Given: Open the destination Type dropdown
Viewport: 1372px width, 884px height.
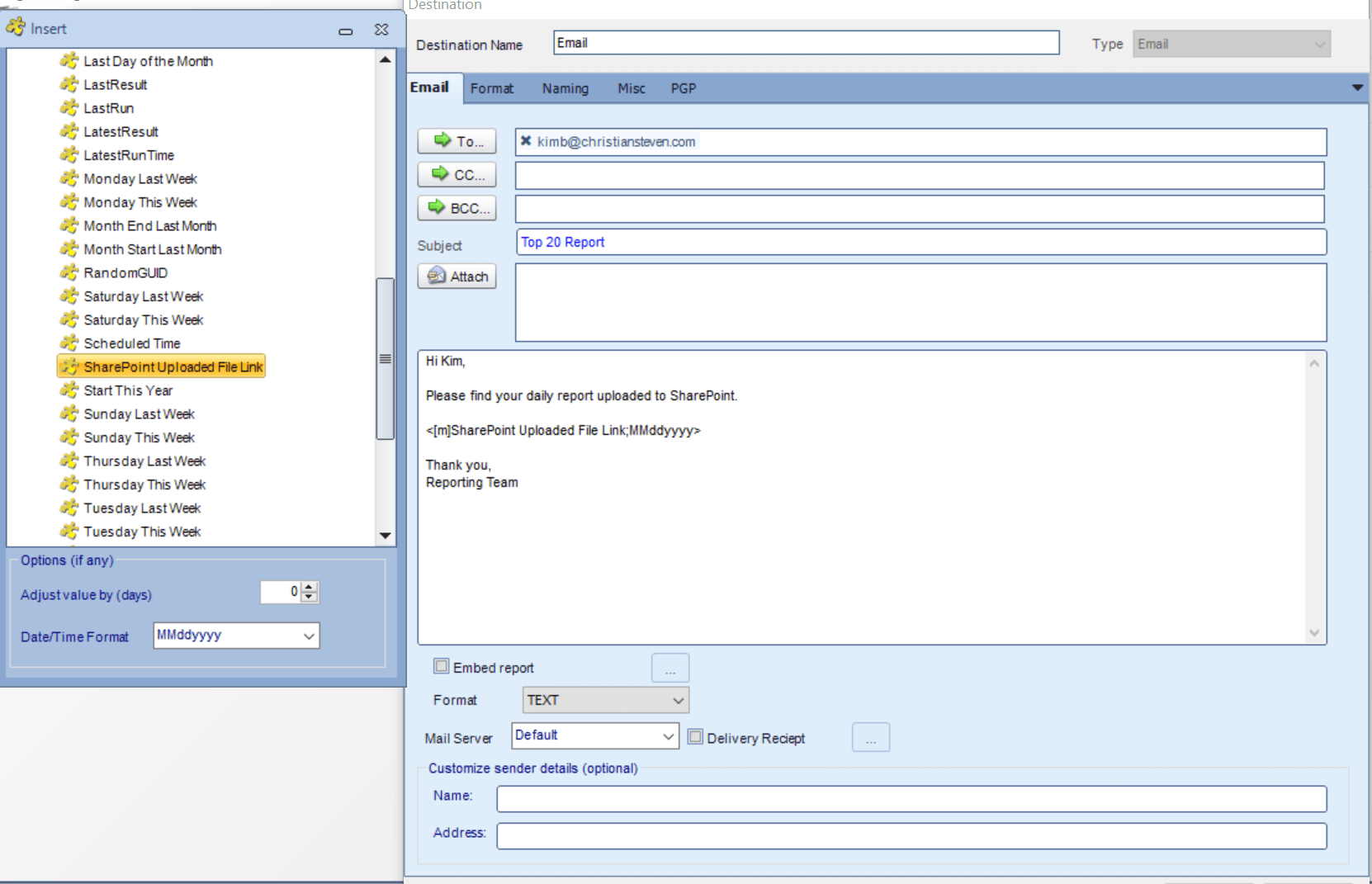Looking at the screenshot, I should [x=1319, y=45].
